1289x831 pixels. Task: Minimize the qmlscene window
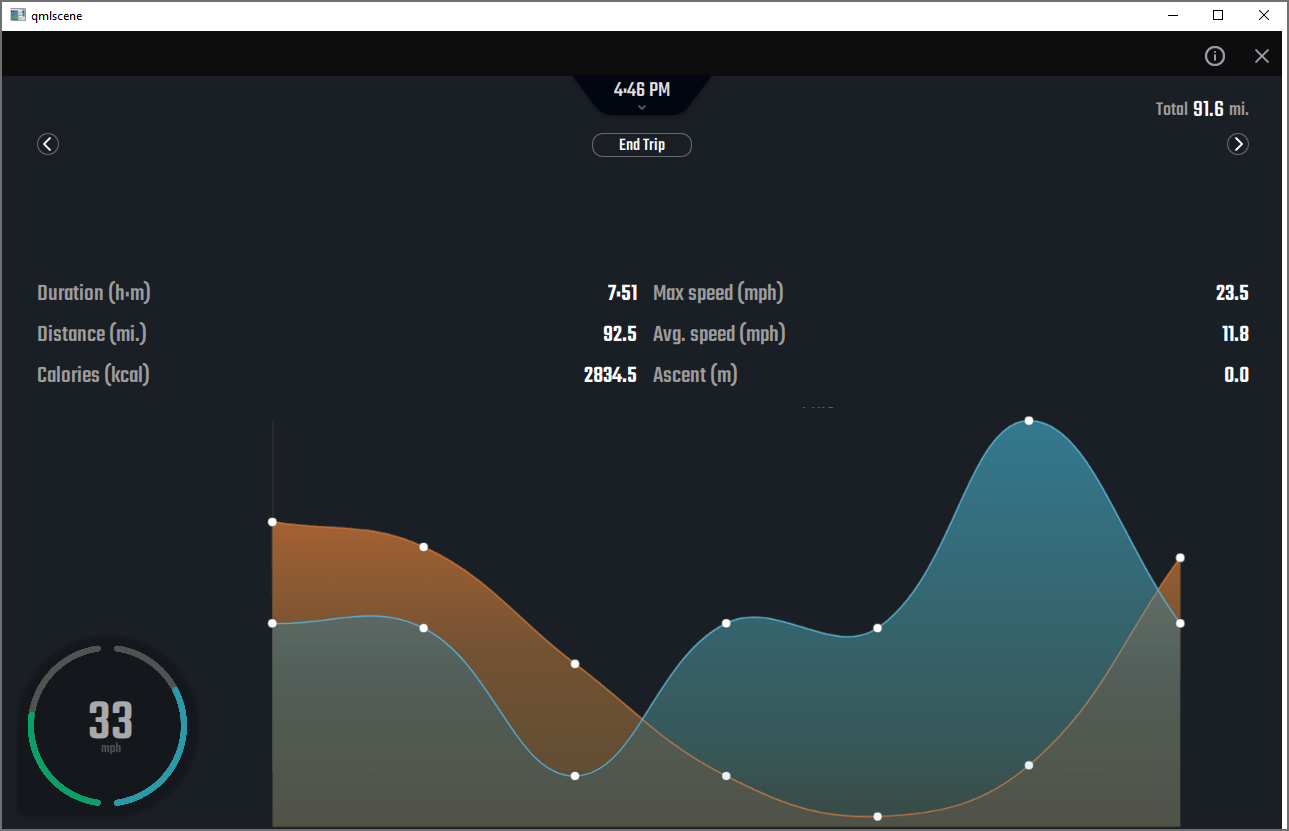(1172, 15)
